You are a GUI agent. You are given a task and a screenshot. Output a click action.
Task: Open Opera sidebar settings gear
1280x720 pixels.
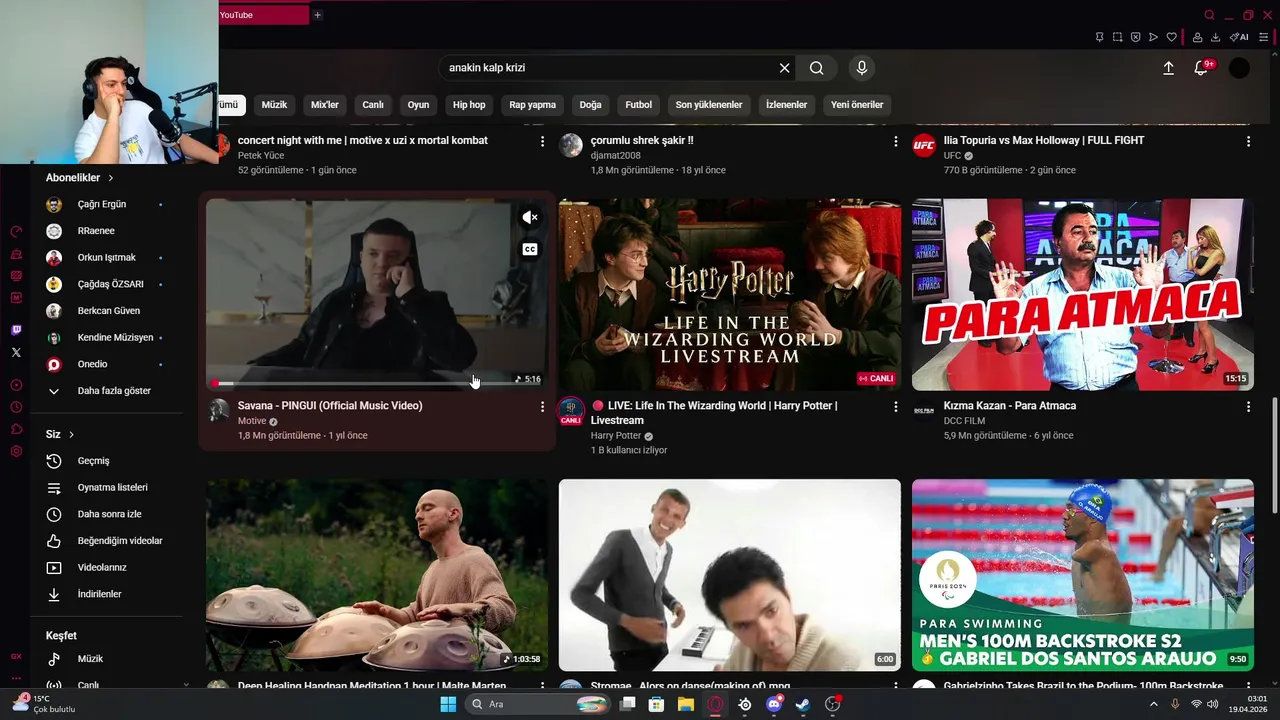tap(16, 451)
